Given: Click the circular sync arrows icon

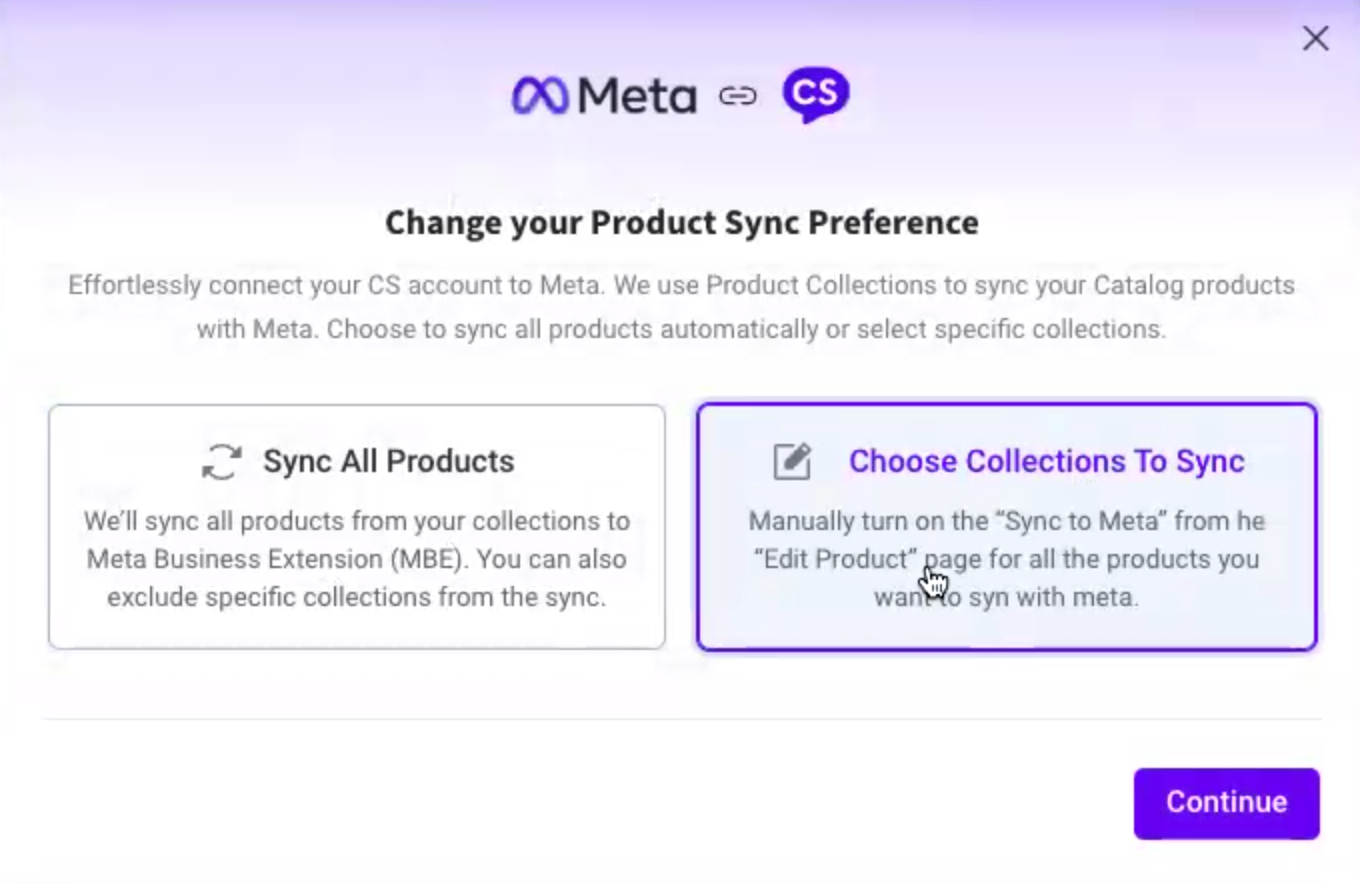Looking at the screenshot, I should [x=222, y=462].
